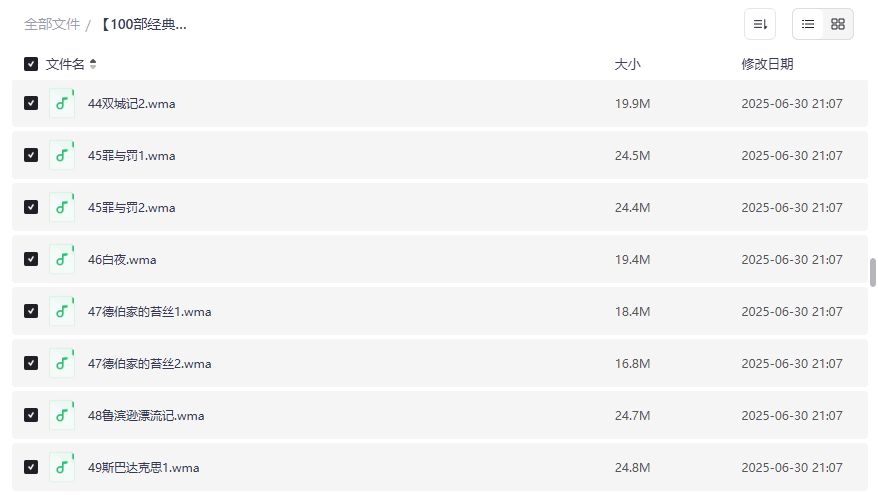Deselect the 45罪与罚2.wma checkbox
Image resolution: width=878 pixels, height=495 pixels.
coord(31,207)
